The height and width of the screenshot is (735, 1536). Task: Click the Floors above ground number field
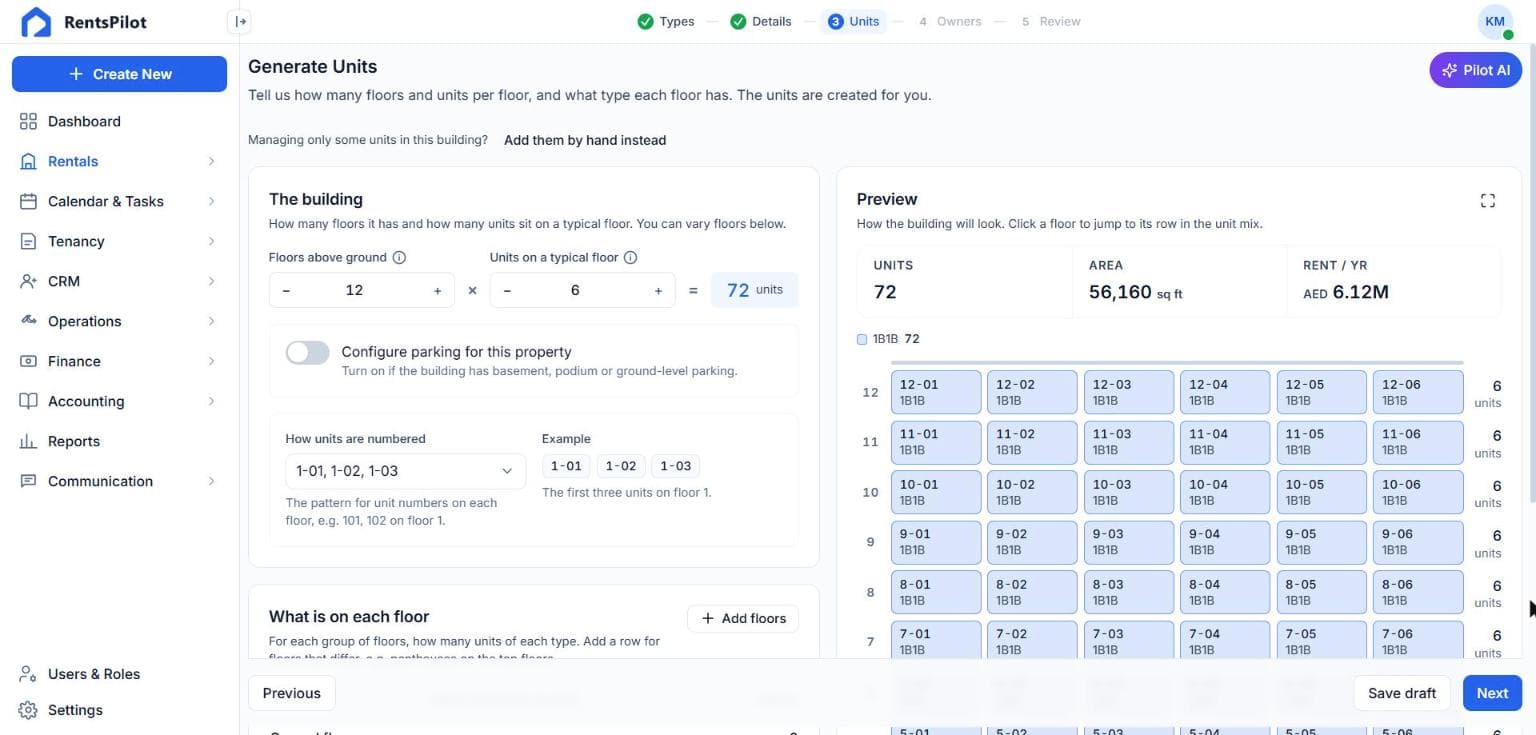354,290
